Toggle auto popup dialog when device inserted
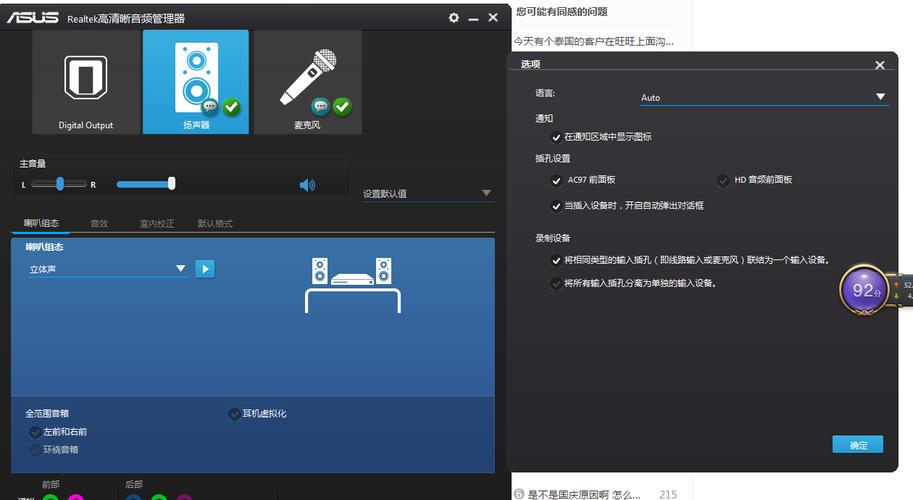This screenshot has width=913, height=500. pos(556,206)
